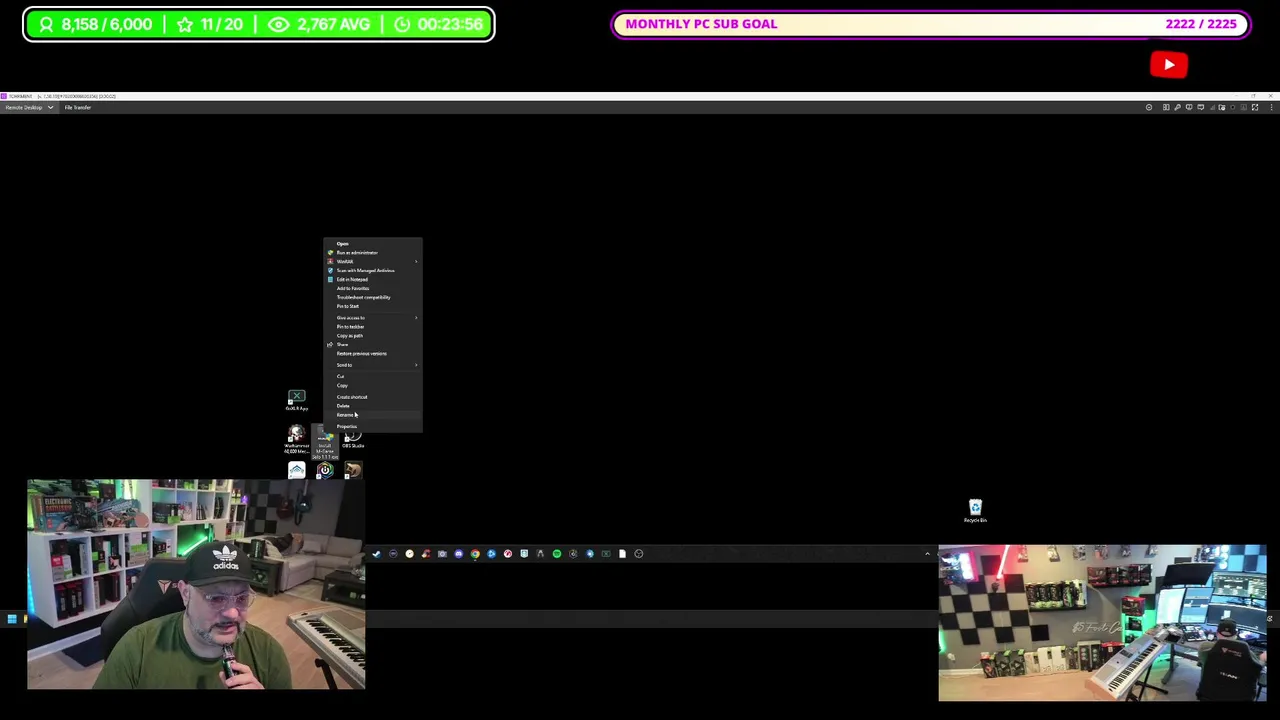Image resolution: width=1280 pixels, height=720 pixels.
Task: Select Pin to taskbar
Action: pyautogui.click(x=372, y=327)
